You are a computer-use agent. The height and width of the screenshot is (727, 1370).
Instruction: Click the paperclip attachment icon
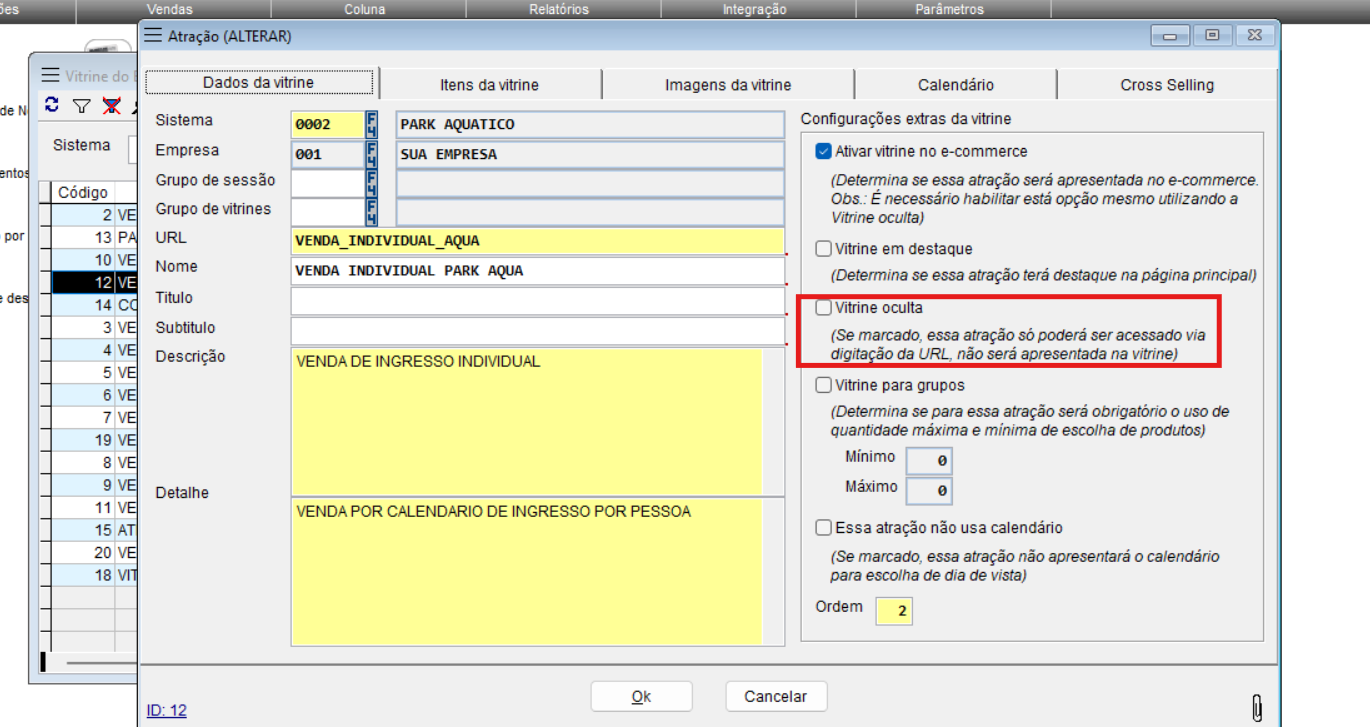pyautogui.click(x=1257, y=707)
